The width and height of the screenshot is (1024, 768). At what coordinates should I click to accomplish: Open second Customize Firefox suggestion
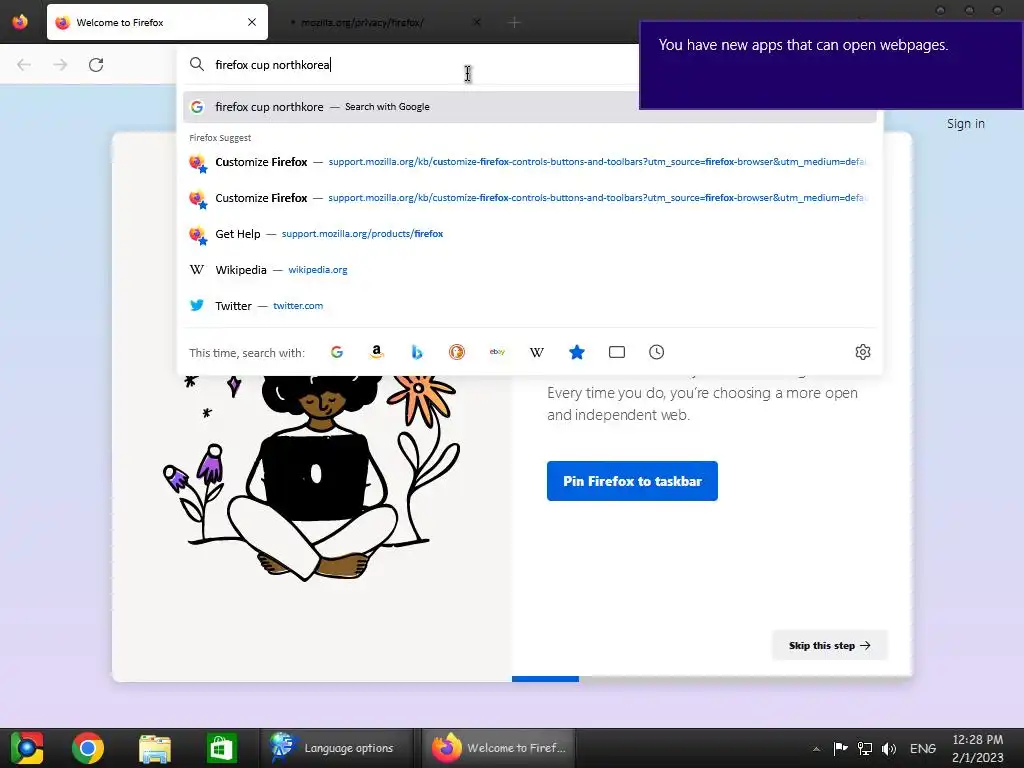(x=530, y=198)
